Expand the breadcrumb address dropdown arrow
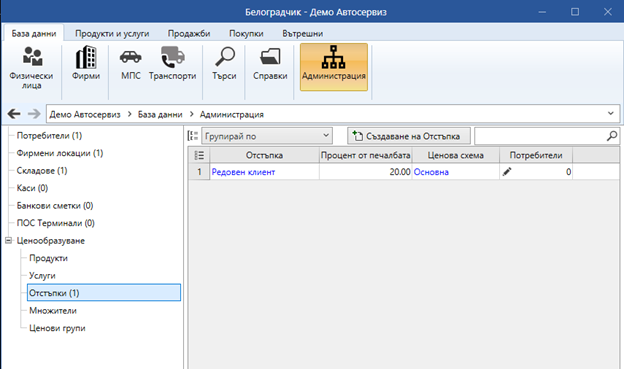 pyautogui.click(x=611, y=114)
